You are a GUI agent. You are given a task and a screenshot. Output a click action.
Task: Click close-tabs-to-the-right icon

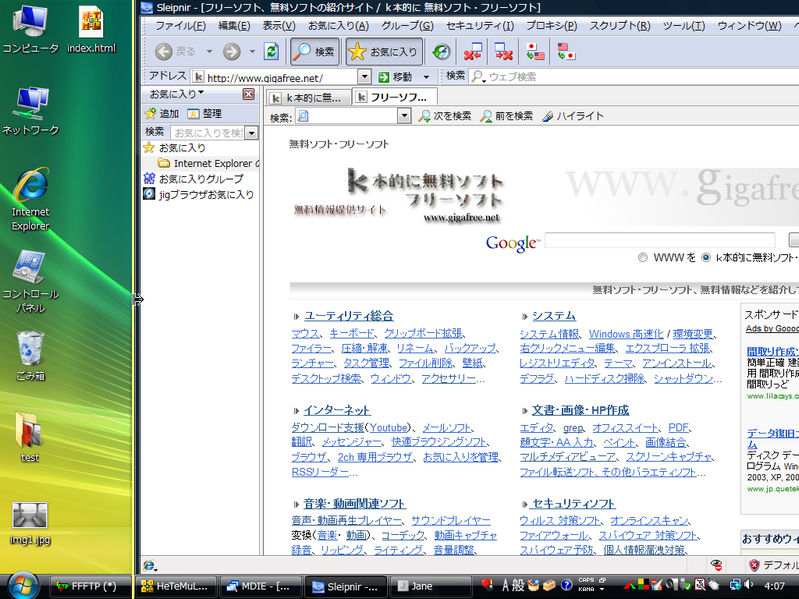503,51
